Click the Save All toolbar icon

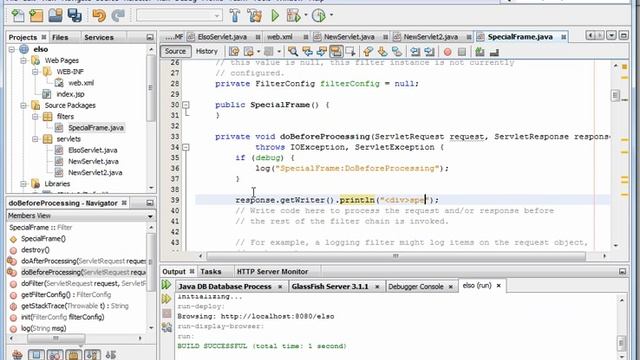pos(75,16)
